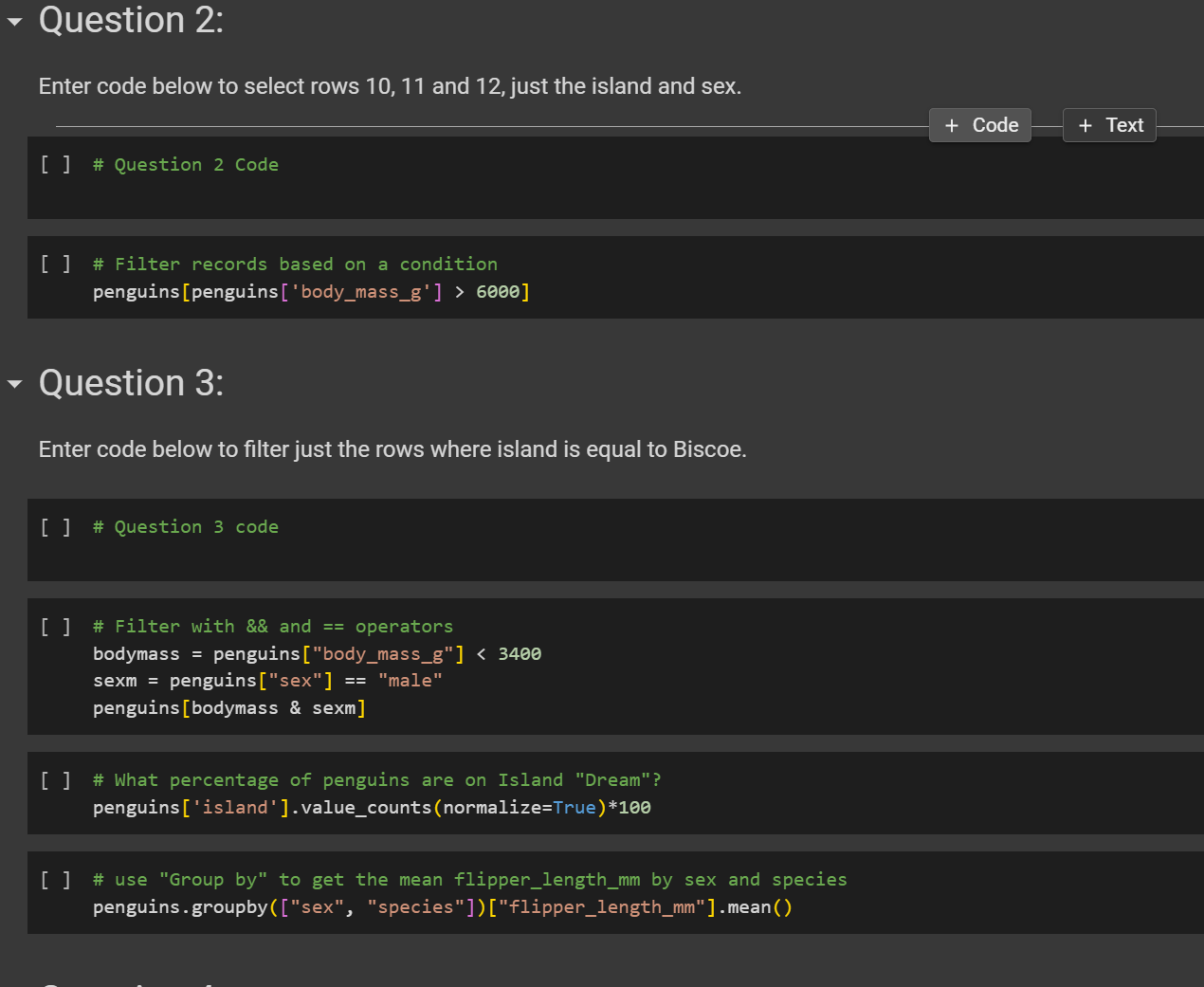
Task: Click the value_counts normalize code line
Action: [370, 807]
